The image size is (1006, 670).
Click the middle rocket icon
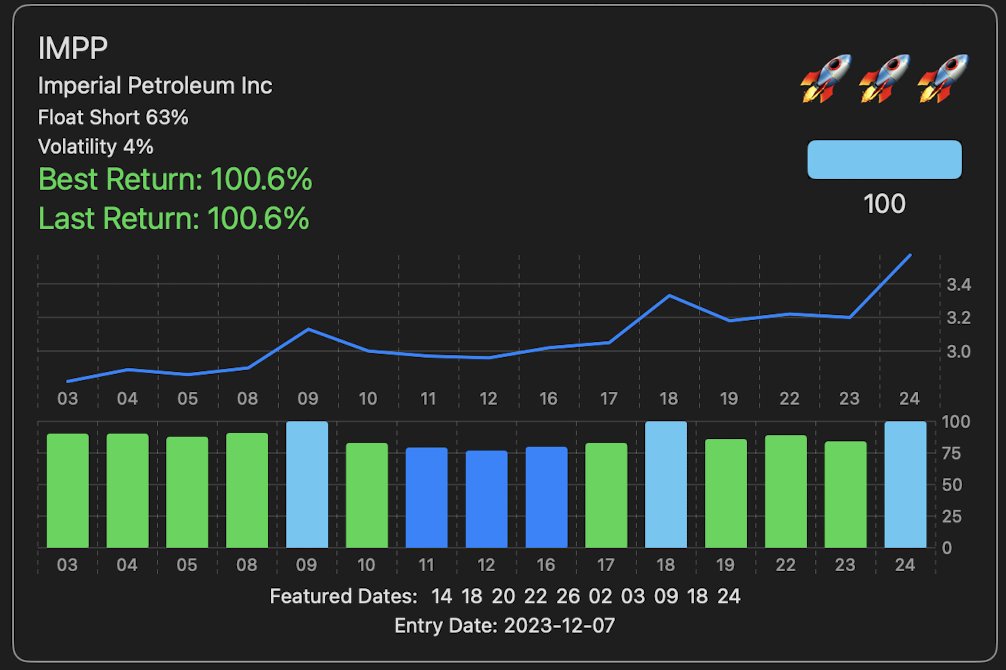[884, 78]
